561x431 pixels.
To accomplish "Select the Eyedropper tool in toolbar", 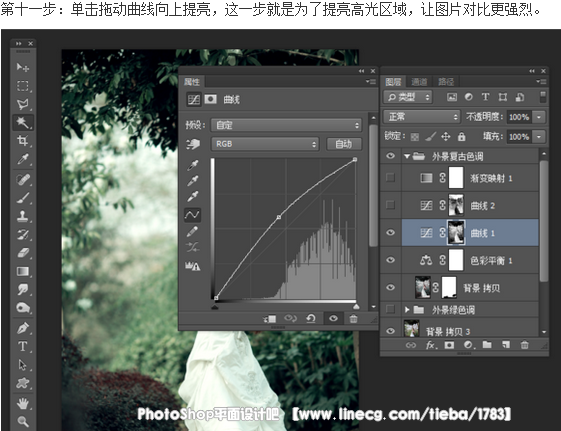I will [23, 158].
